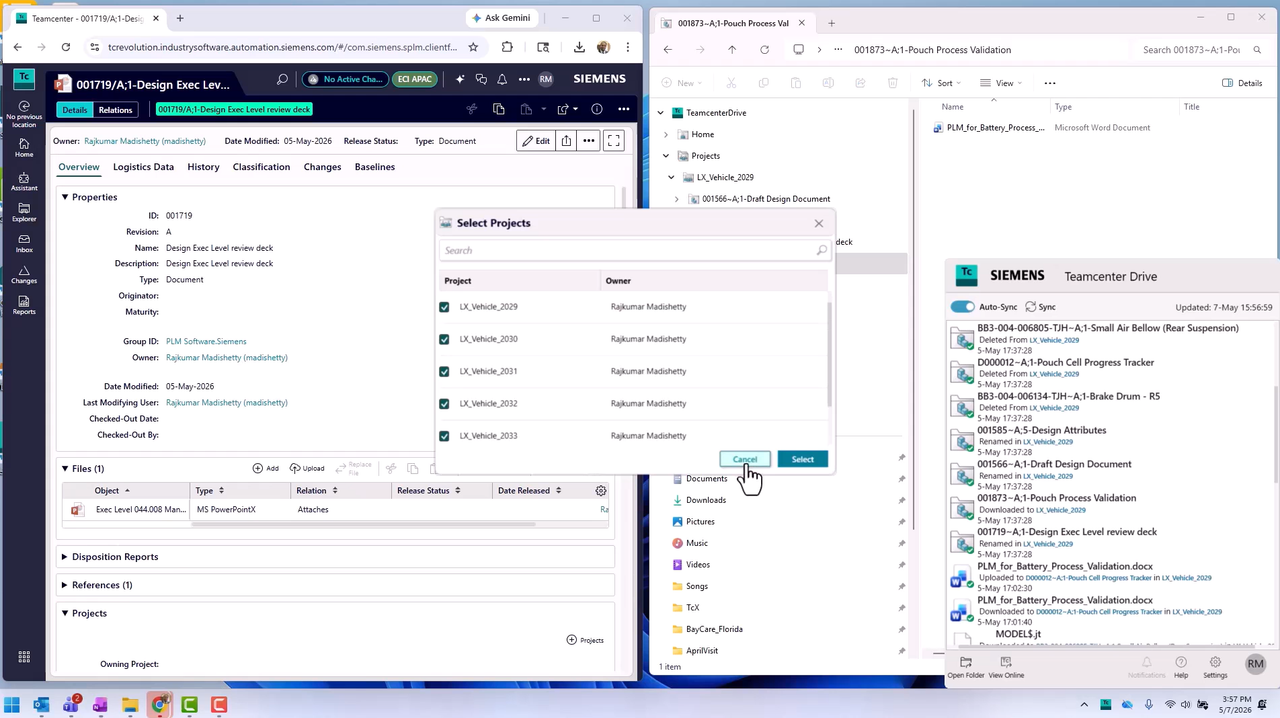This screenshot has width=1280, height=718.
Task: Switch to the Baselines tab
Action: pos(375,167)
